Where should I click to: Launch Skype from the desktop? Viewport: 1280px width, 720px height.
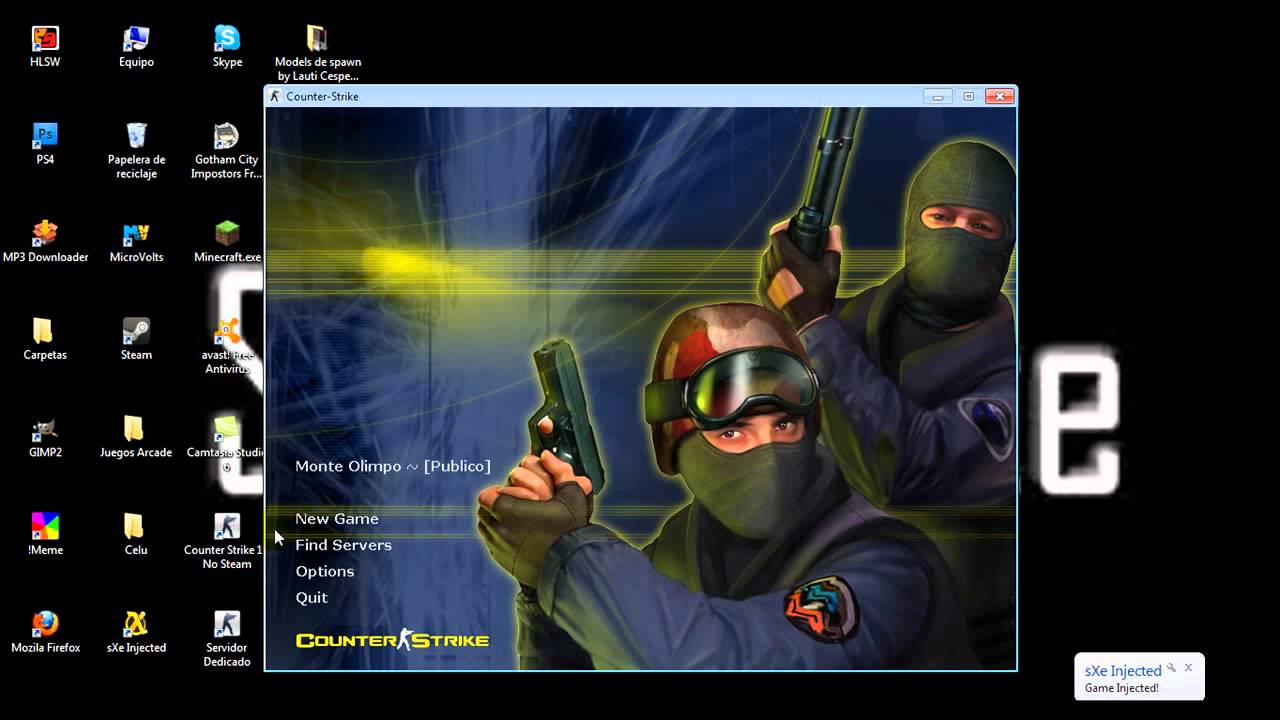(227, 47)
